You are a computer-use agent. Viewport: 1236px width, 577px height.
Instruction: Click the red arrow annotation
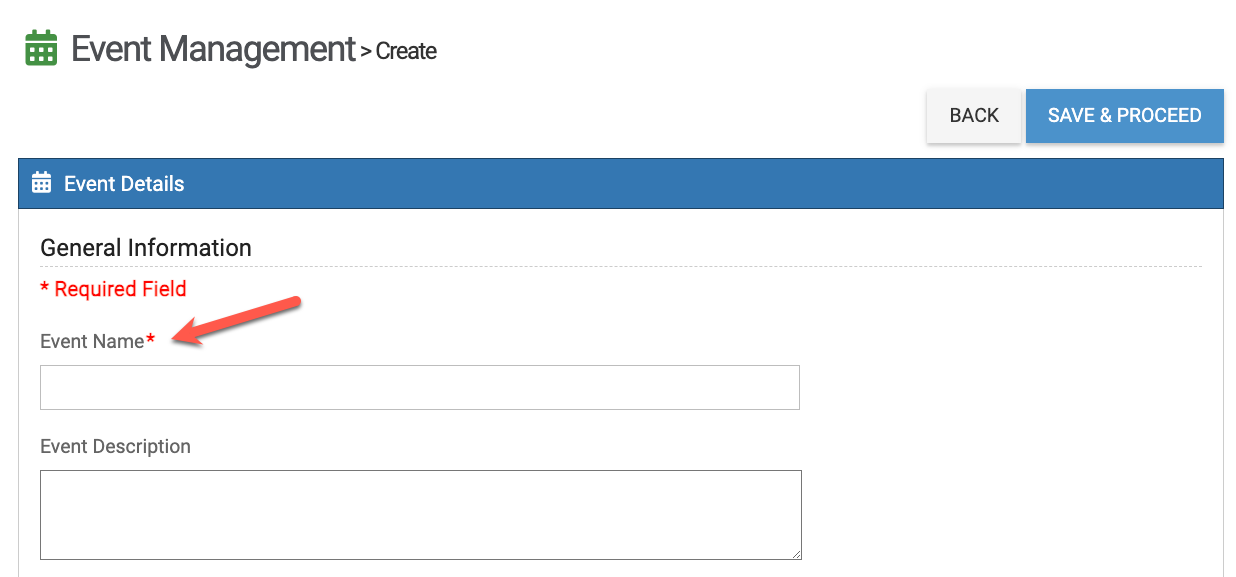(x=238, y=320)
